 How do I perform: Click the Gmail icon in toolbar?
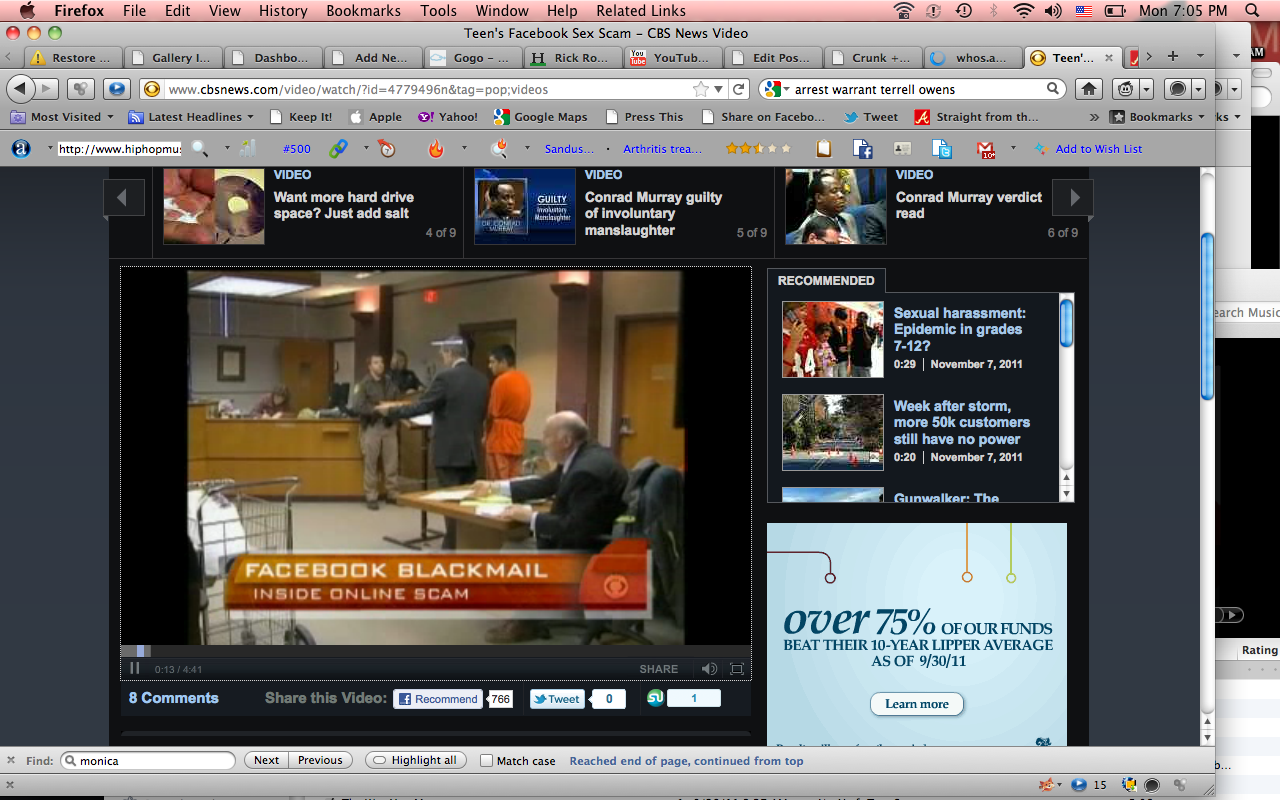click(985, 149)
